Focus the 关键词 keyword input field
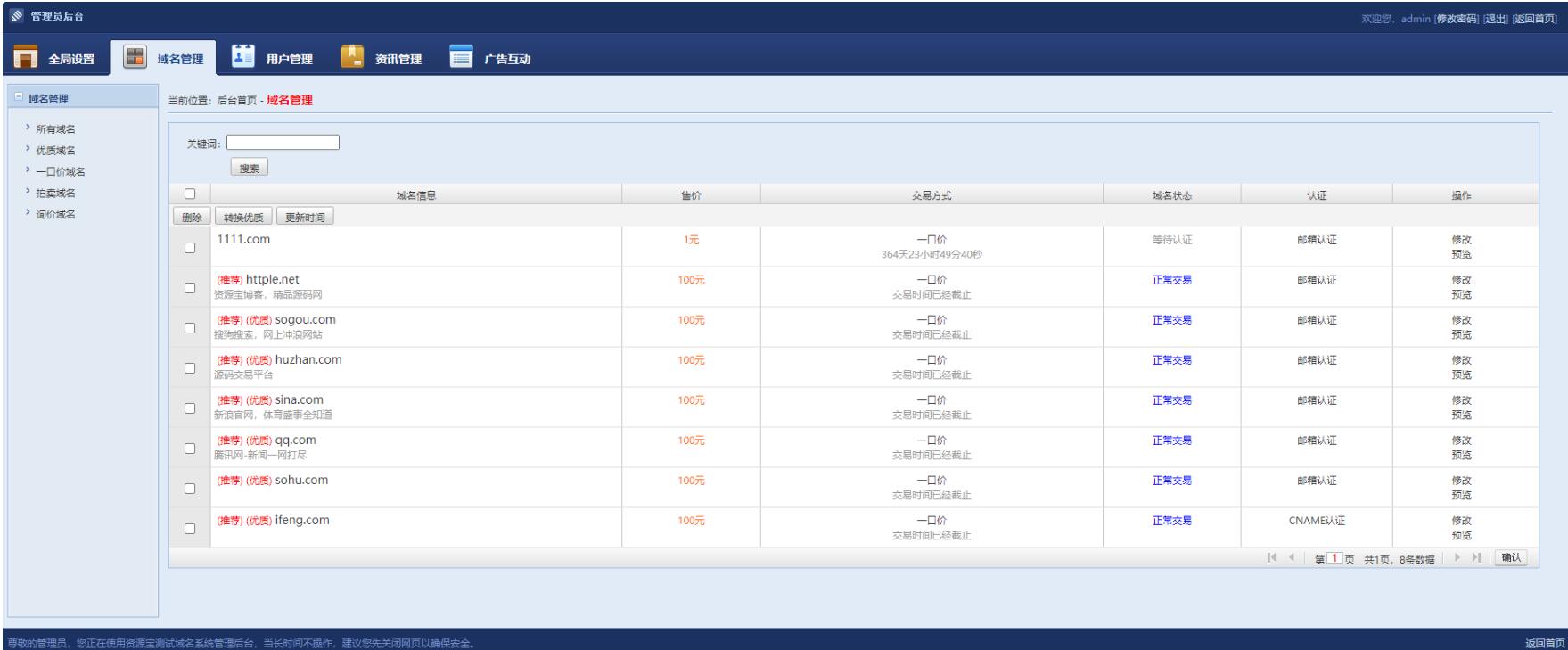This screenshot has width=1568, height=650. 283,143
